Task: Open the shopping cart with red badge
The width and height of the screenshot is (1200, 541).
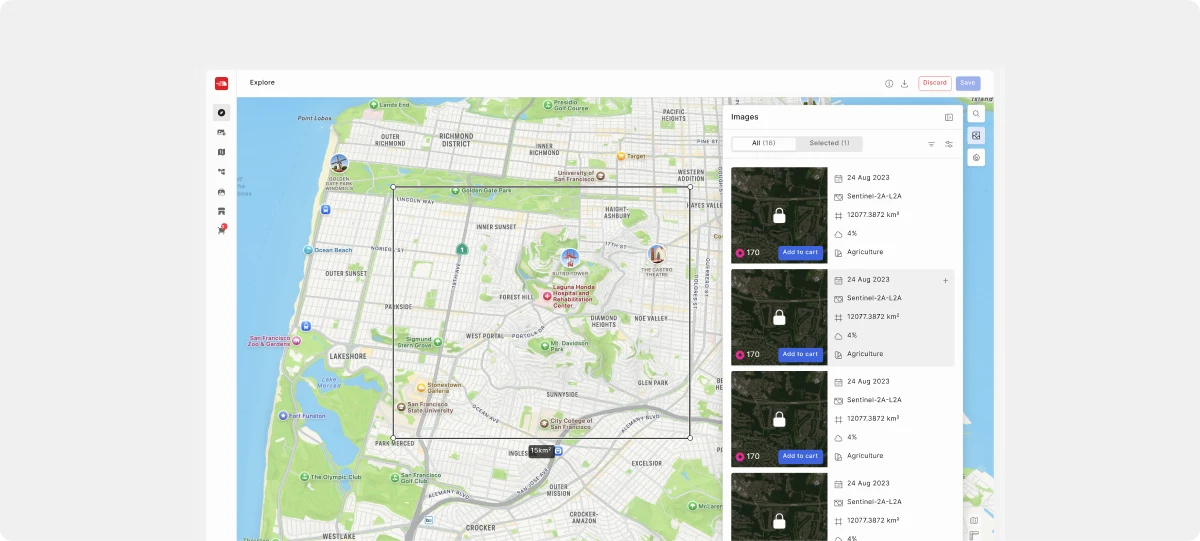Action: tap(221, 230)
